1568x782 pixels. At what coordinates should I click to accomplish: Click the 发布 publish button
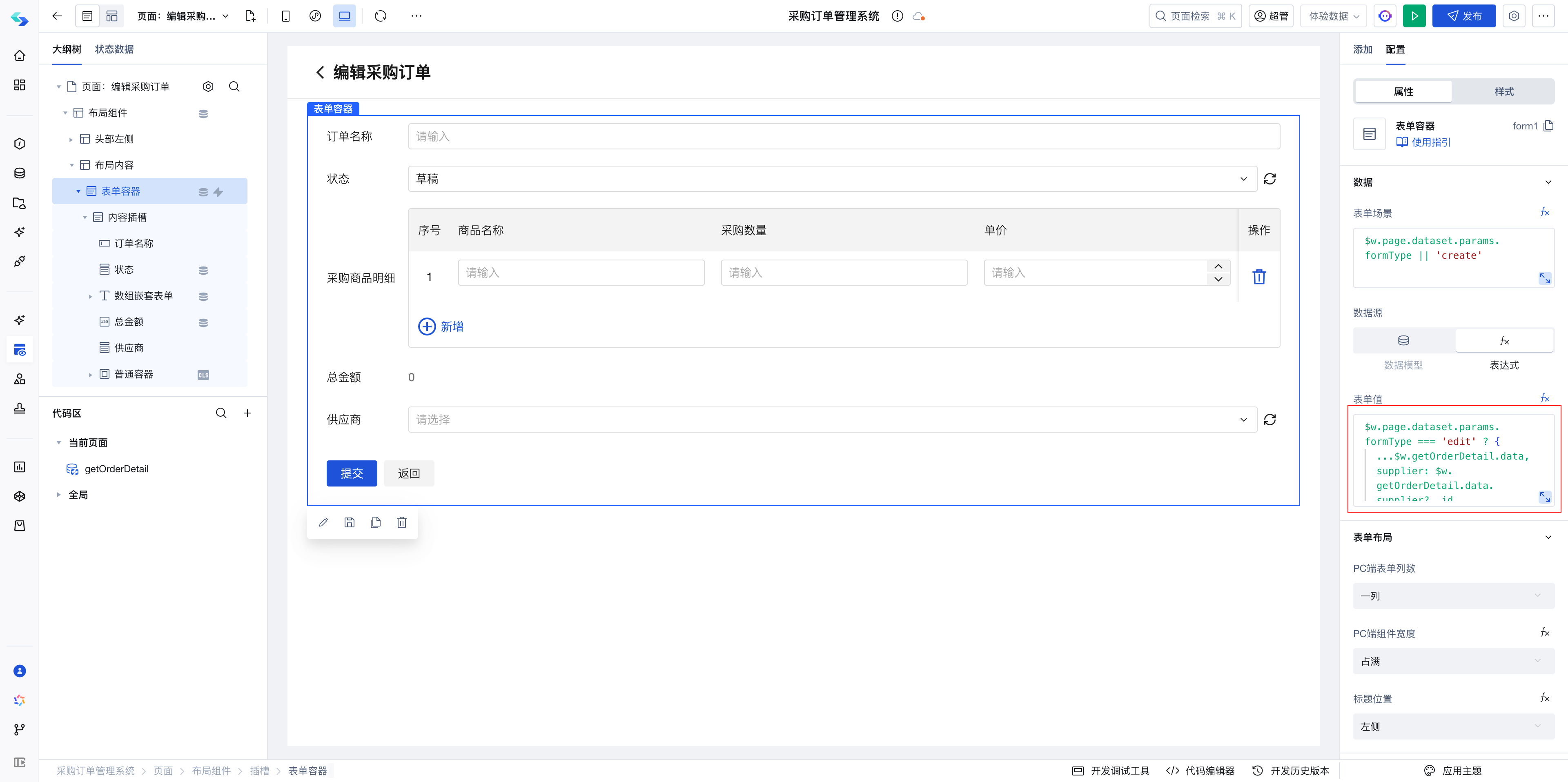1463,16
